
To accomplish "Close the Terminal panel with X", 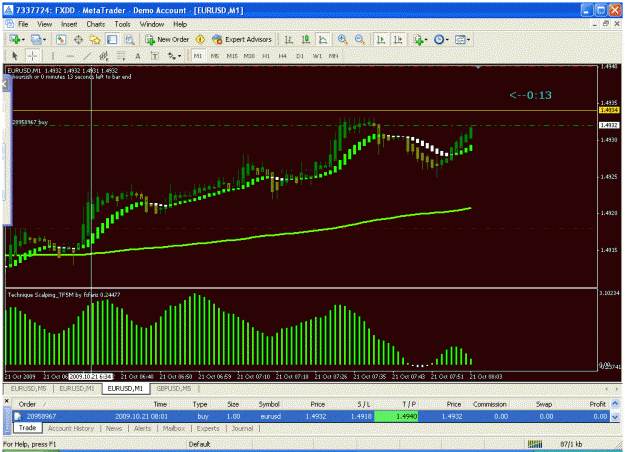I will click(6, 401).
